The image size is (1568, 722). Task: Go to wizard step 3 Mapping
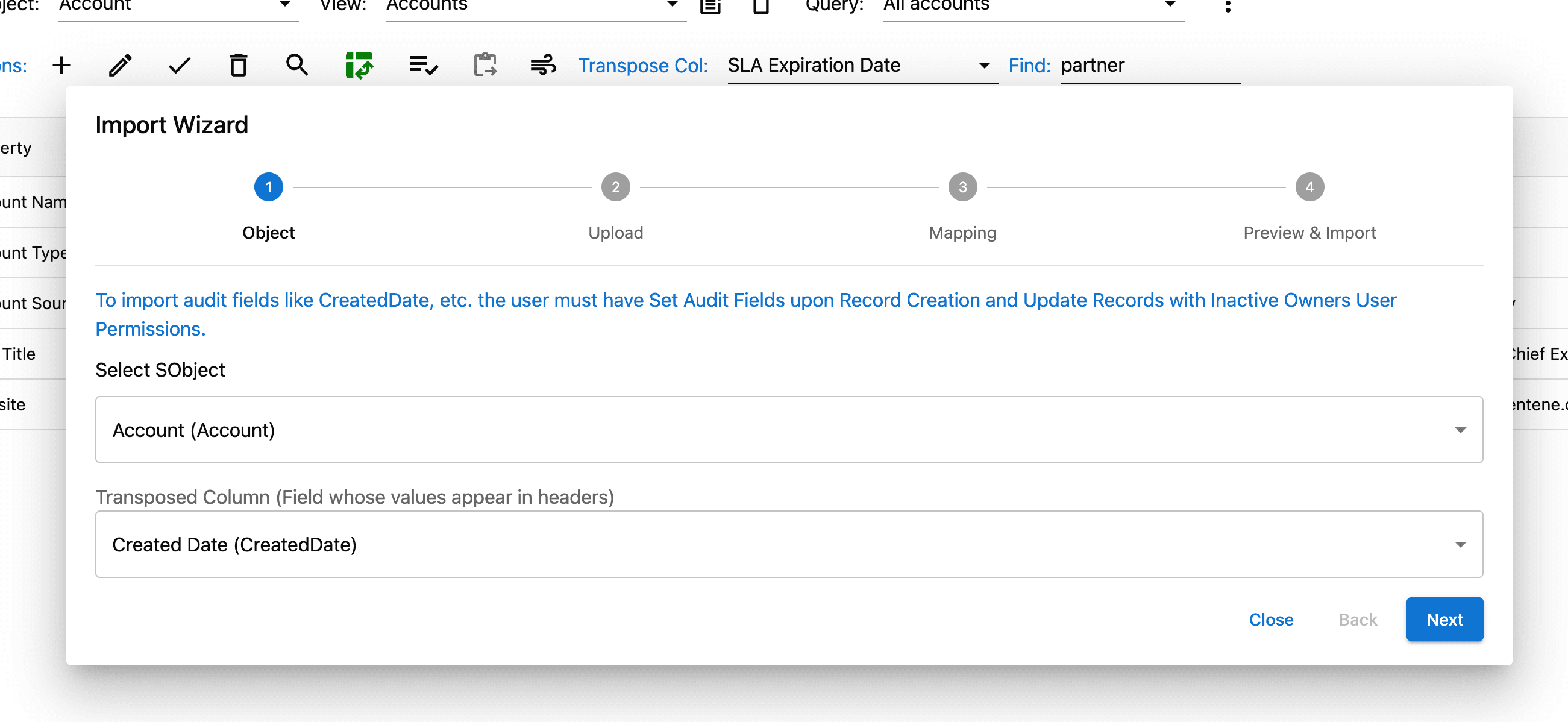click(x=962, y=187)
